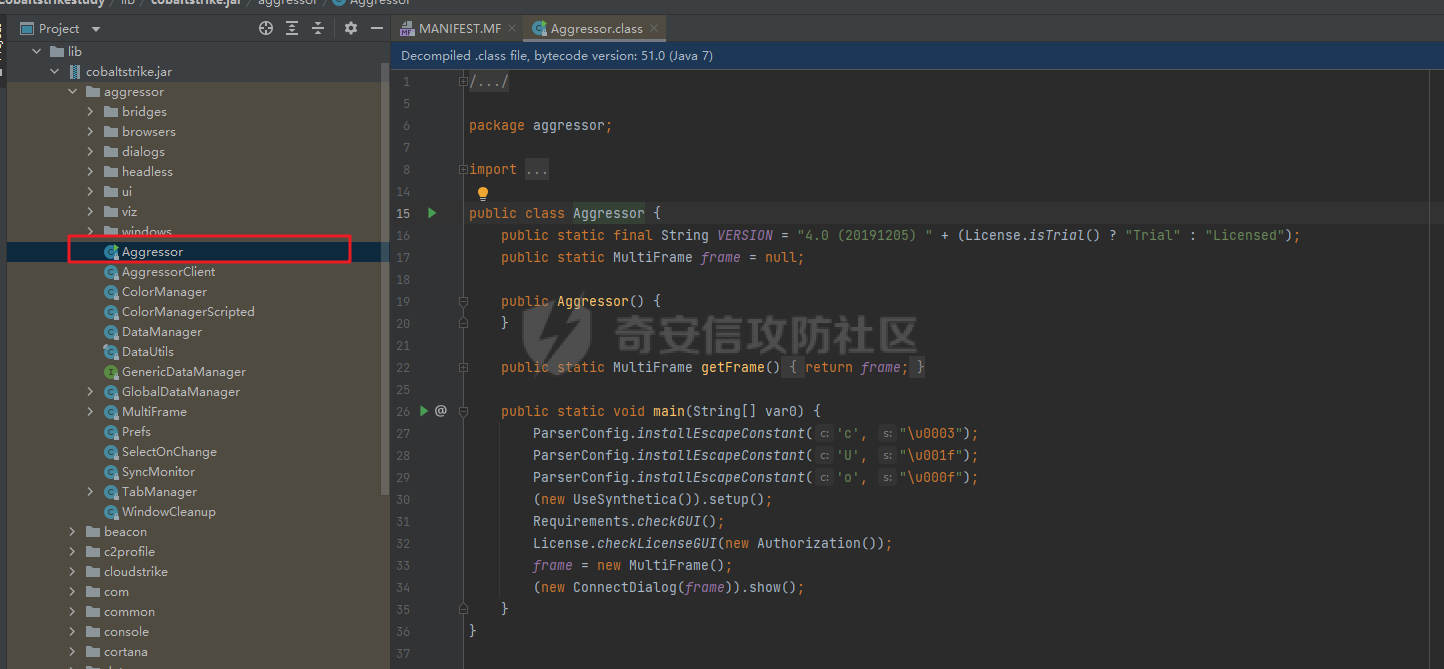Select the ui folder in tree

coord(127,192)
